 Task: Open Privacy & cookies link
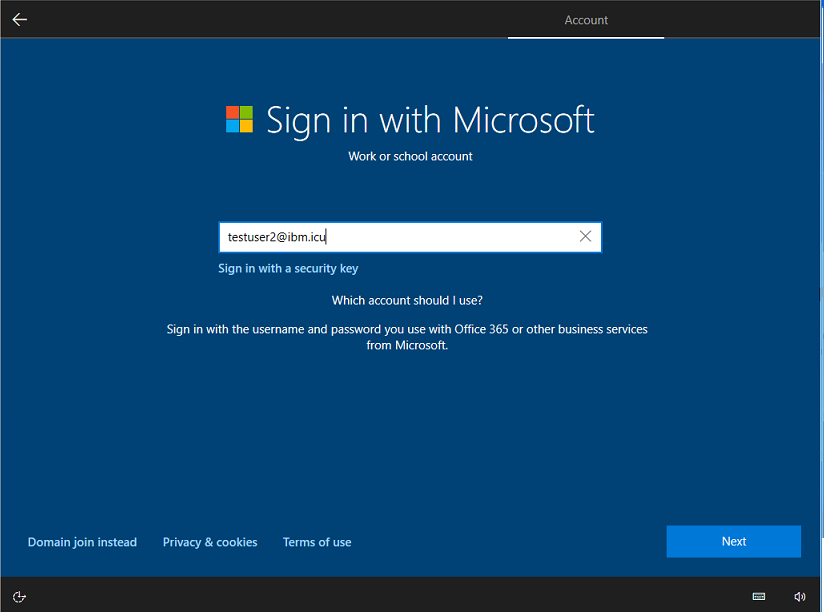click(210, 542)
